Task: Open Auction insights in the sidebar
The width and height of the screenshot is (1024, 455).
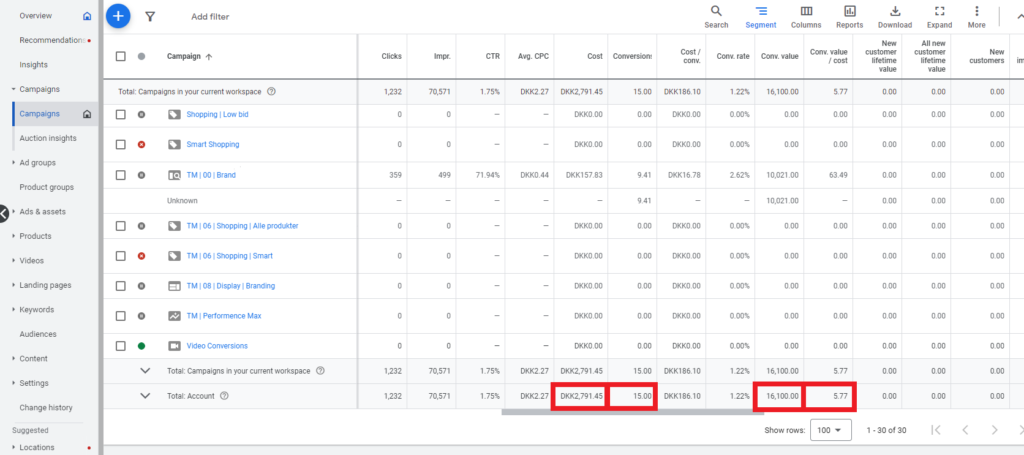Action: tap(47, 138)
